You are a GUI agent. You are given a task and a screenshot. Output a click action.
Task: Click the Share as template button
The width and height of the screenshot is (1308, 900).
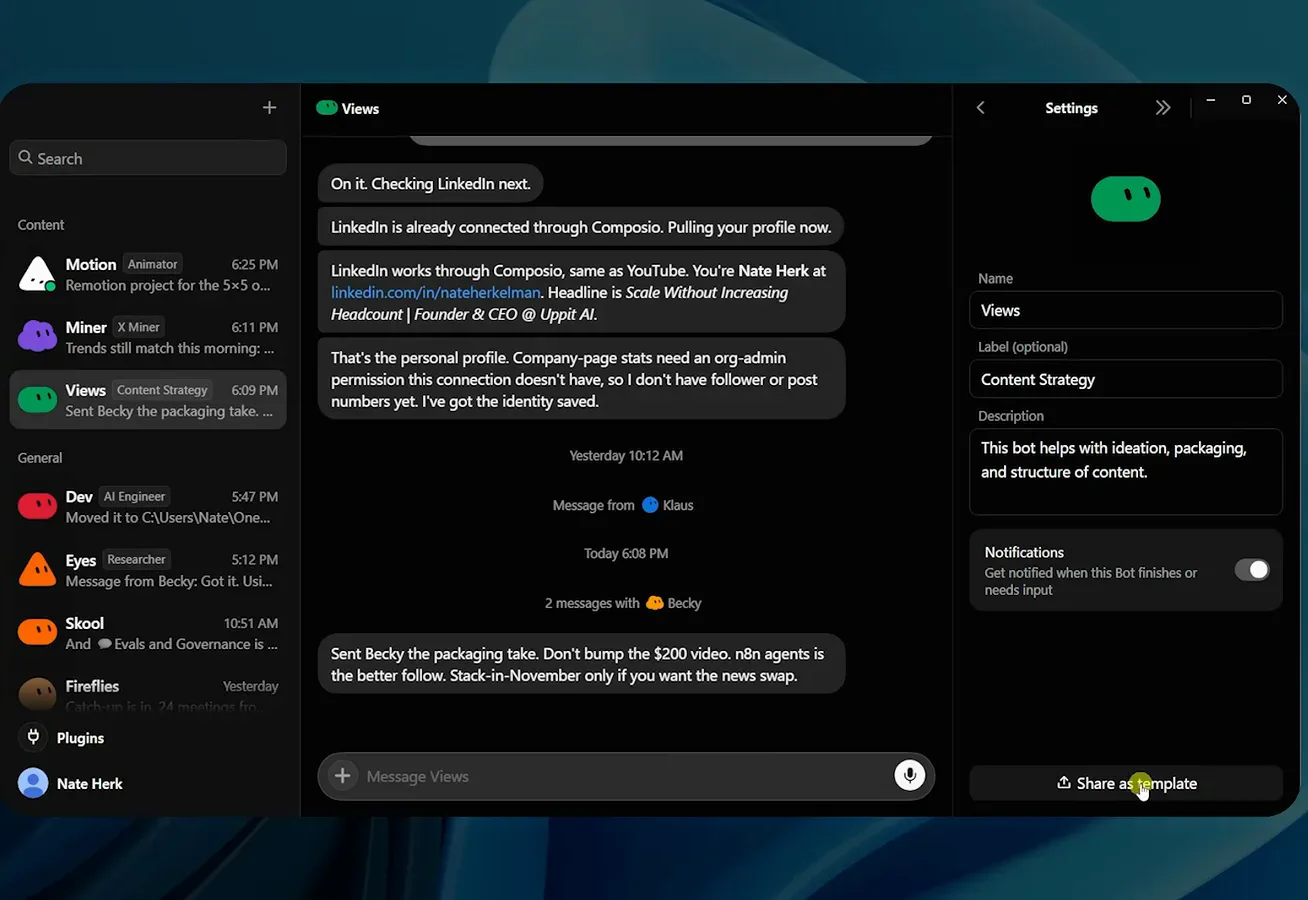[1126, 783]
